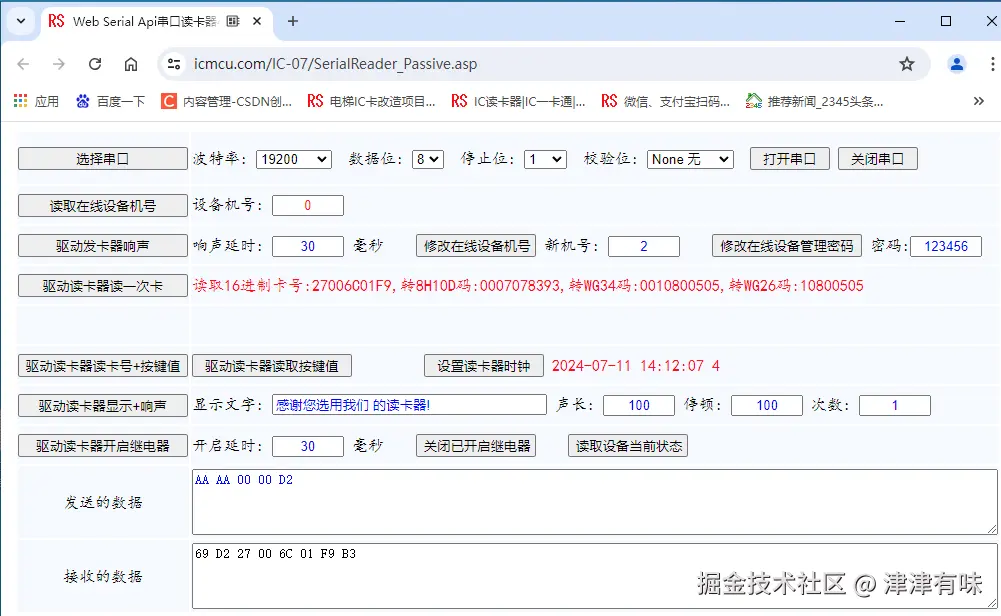Screen dimensions: 1001x616
Task: Click the browser back arrow
Action: click(24, 64)
